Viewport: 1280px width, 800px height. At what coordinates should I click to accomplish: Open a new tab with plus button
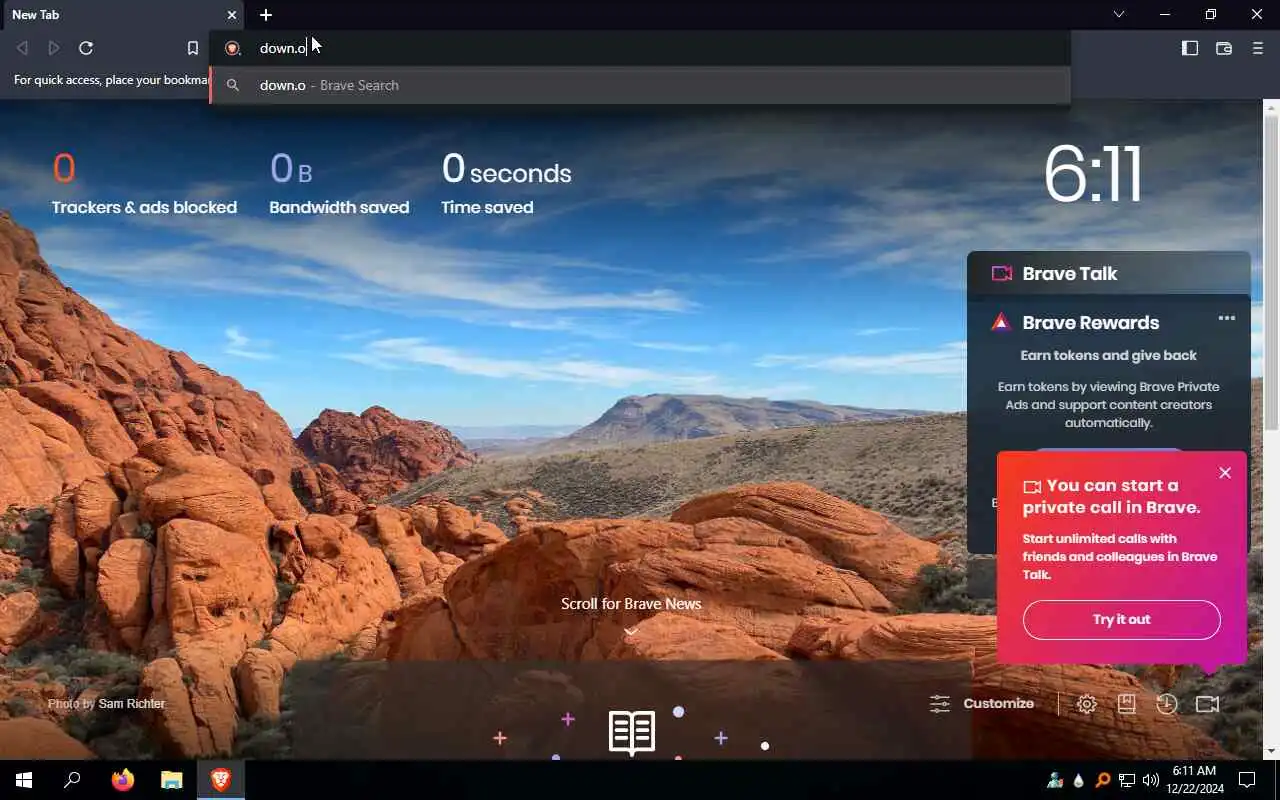(x=266, y=15)
